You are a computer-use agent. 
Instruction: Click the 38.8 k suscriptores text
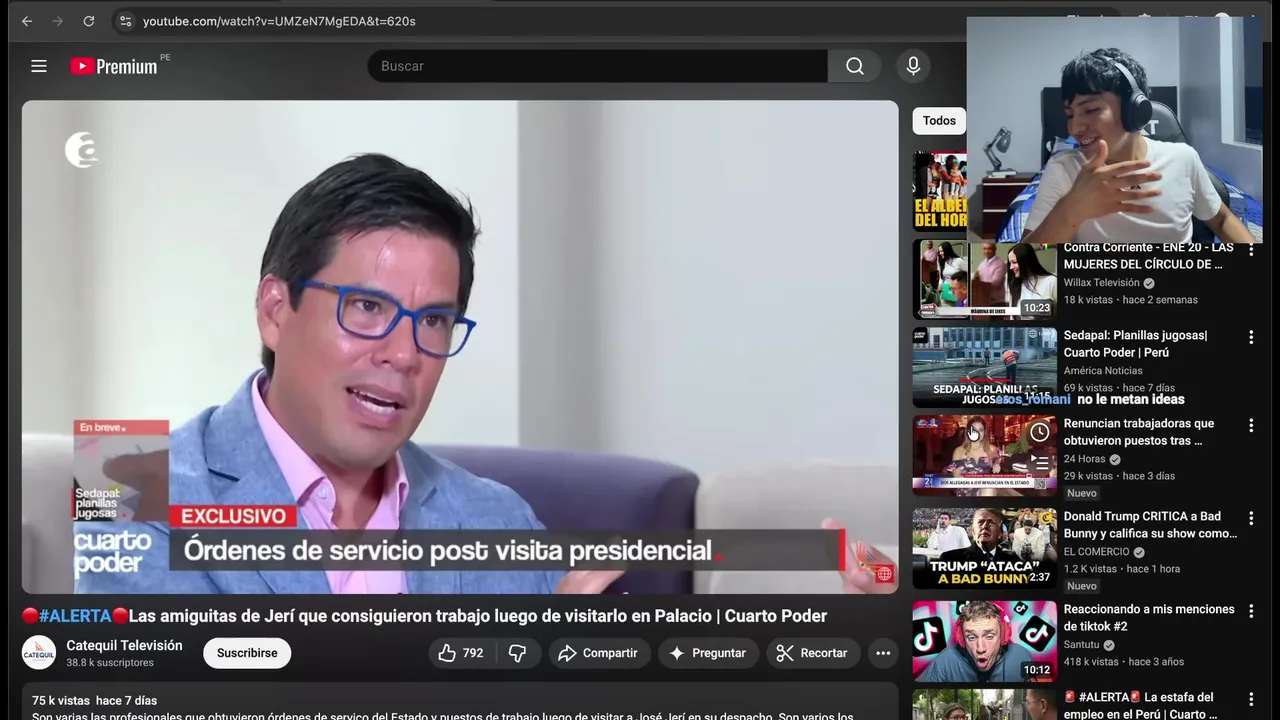coord(110,663)
